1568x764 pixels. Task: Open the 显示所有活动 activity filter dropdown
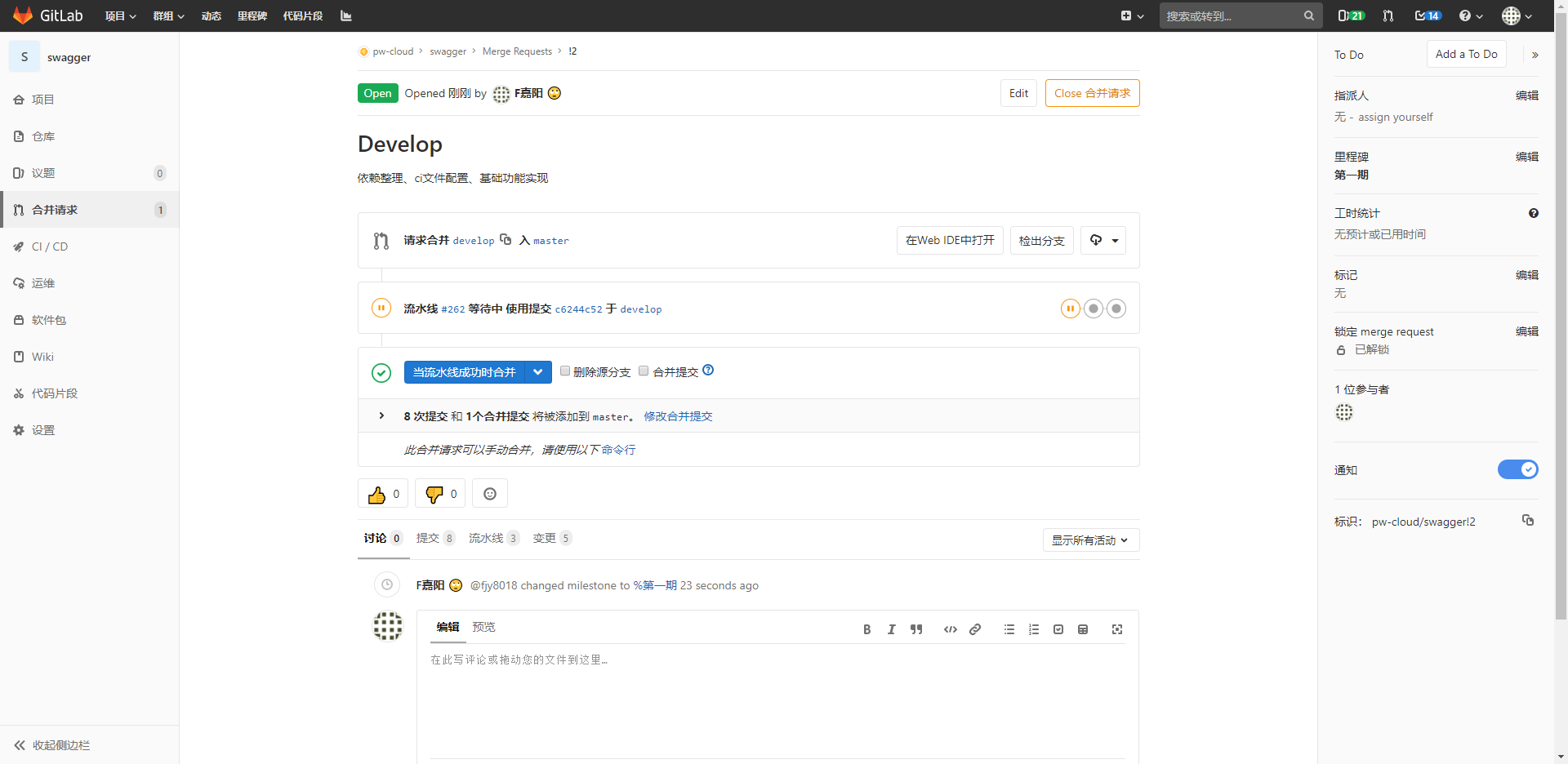coord(1090,540)
